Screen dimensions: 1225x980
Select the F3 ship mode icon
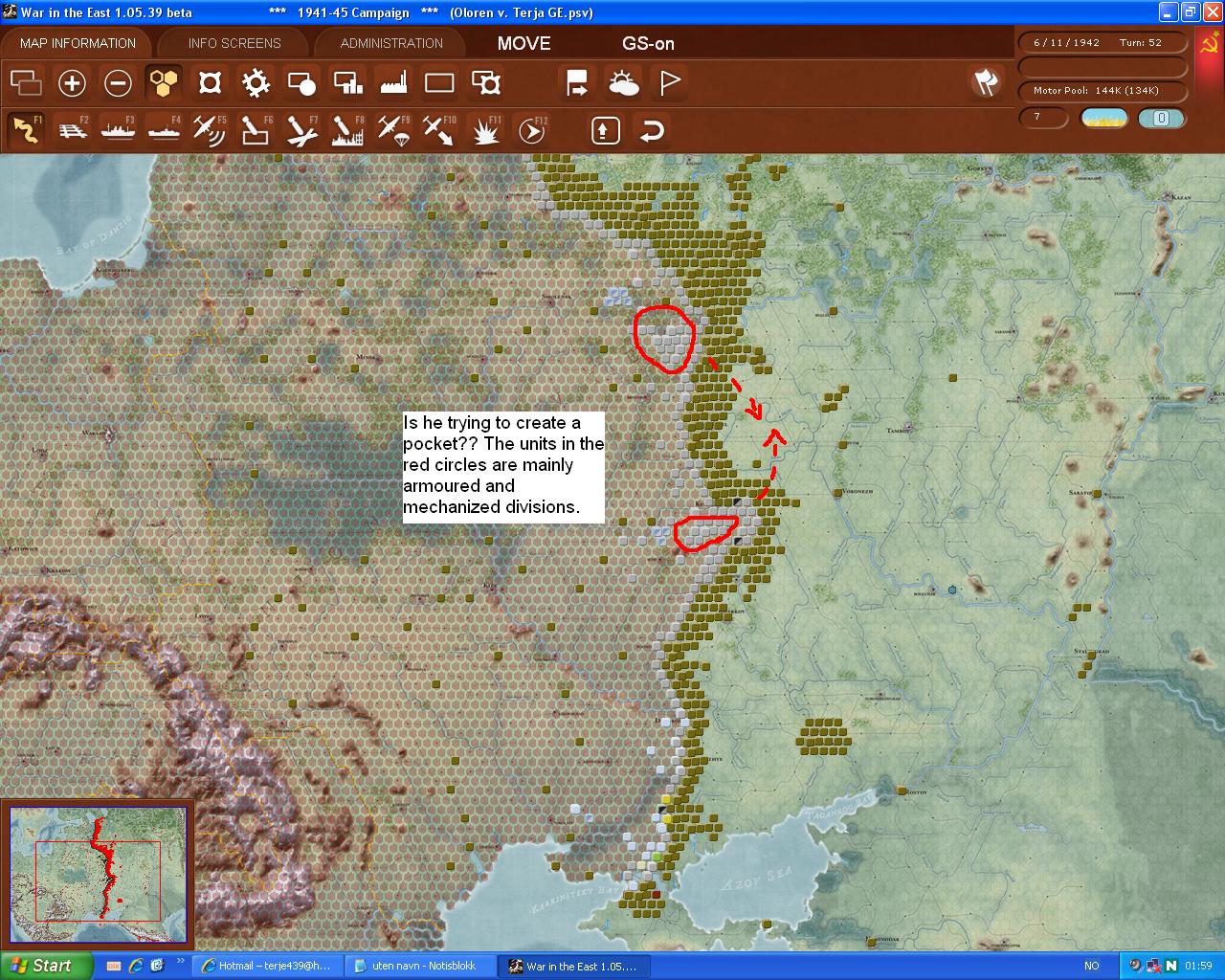118,130
